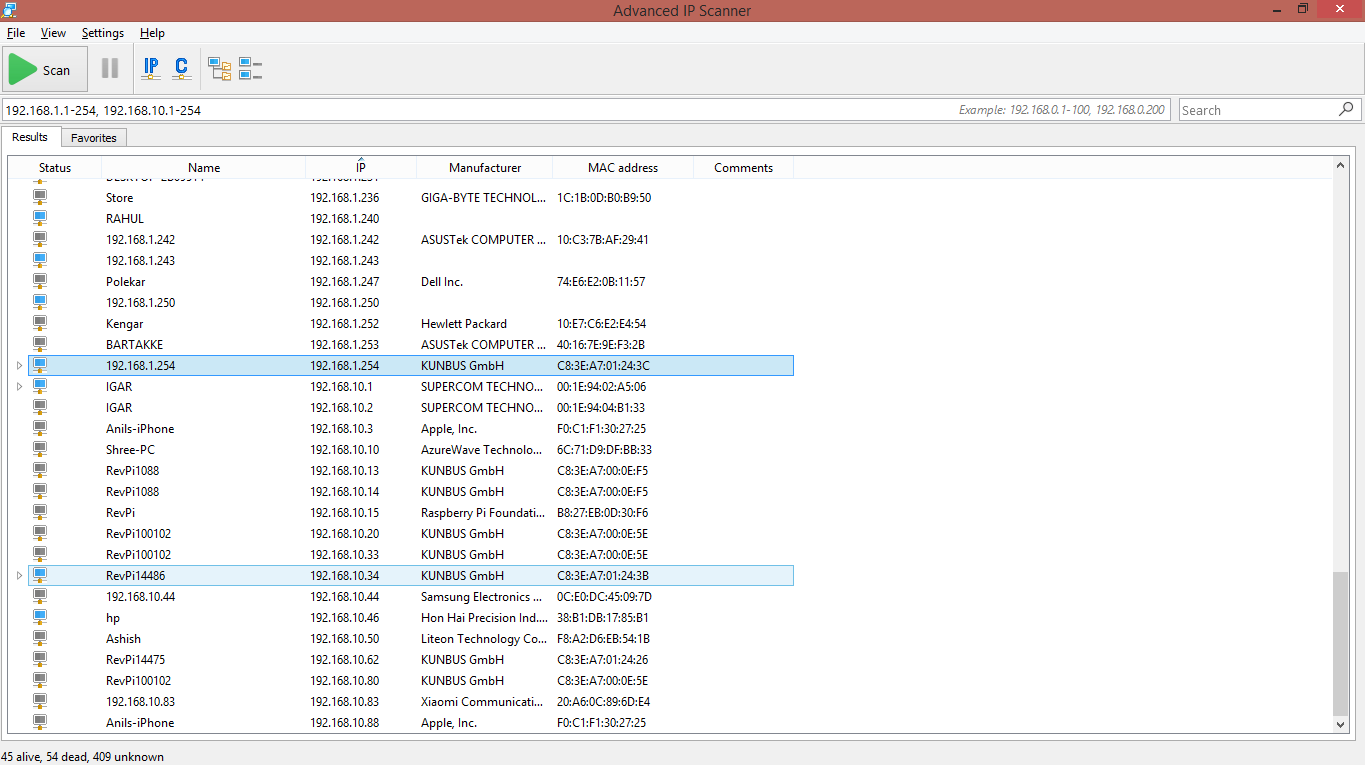The height and width of the screenshot is (765, 1365).
Task: Click IP address 192.168.10.46
Action: (345, 618)
